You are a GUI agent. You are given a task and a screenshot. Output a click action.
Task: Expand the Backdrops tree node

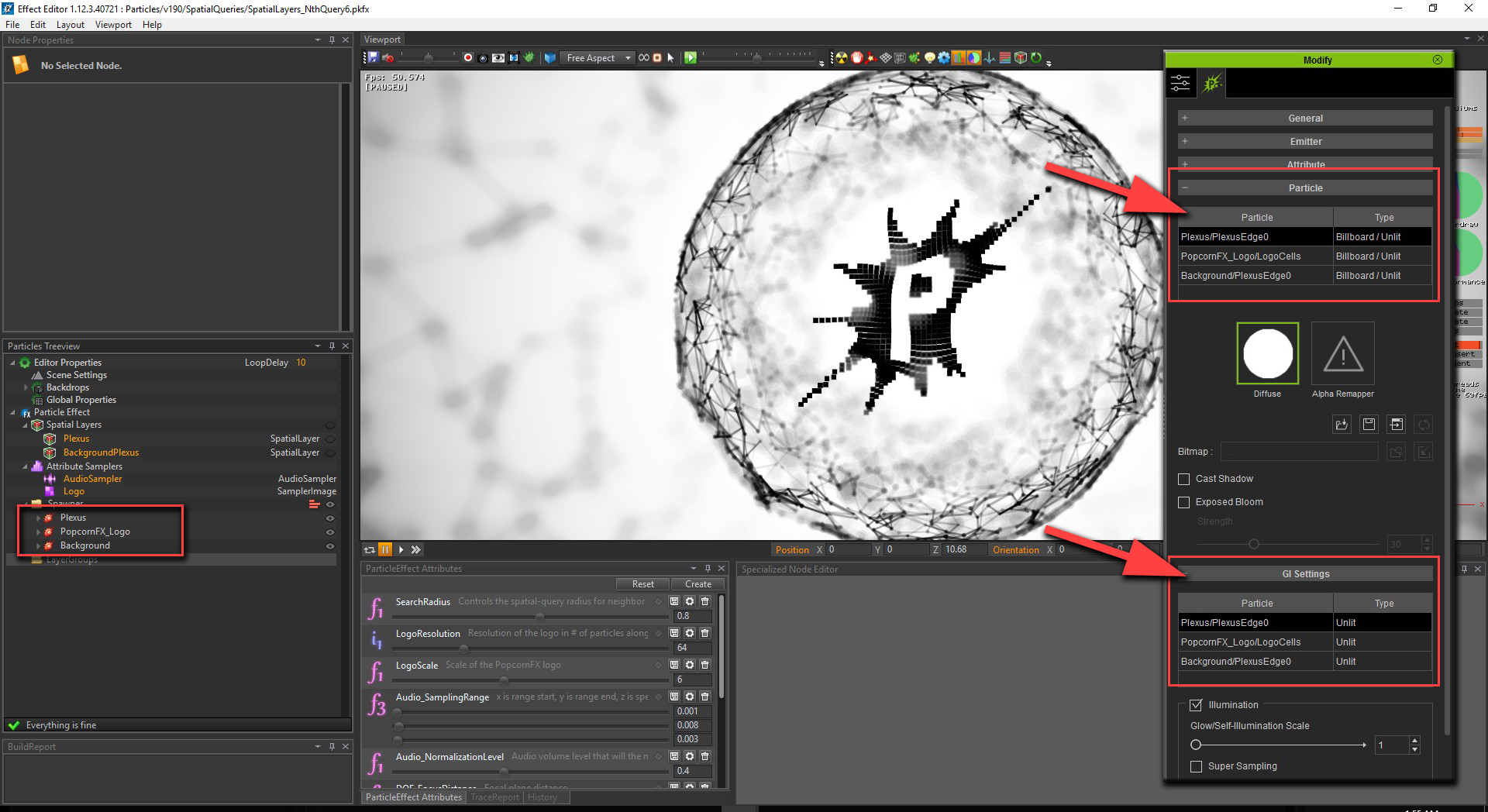(x=26, y=387)
